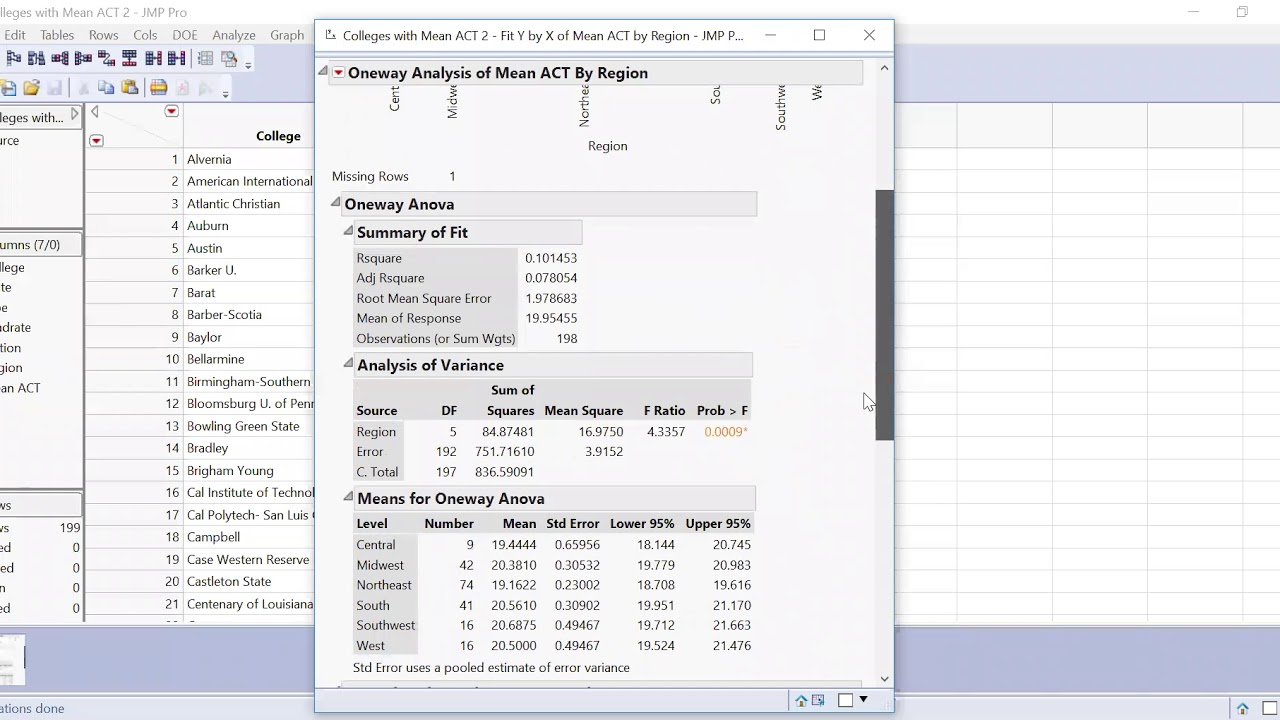Open the DOE menu
The height and width of the screenshot is (720, 1280).
click(185, 35)
